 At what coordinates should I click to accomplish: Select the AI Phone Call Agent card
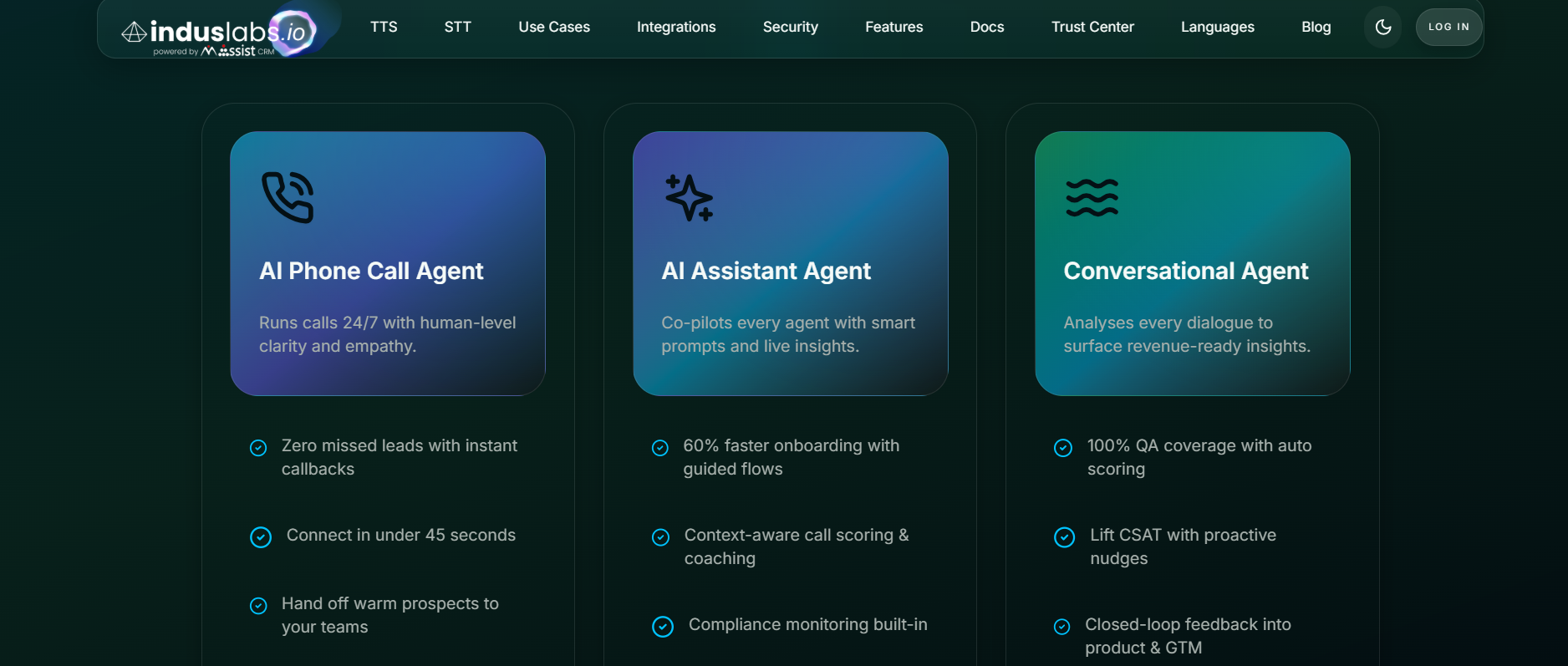coord(388,263)
